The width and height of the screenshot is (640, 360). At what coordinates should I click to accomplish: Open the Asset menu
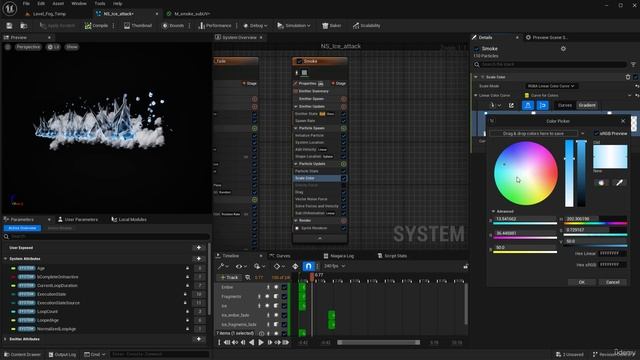[58, 3]
